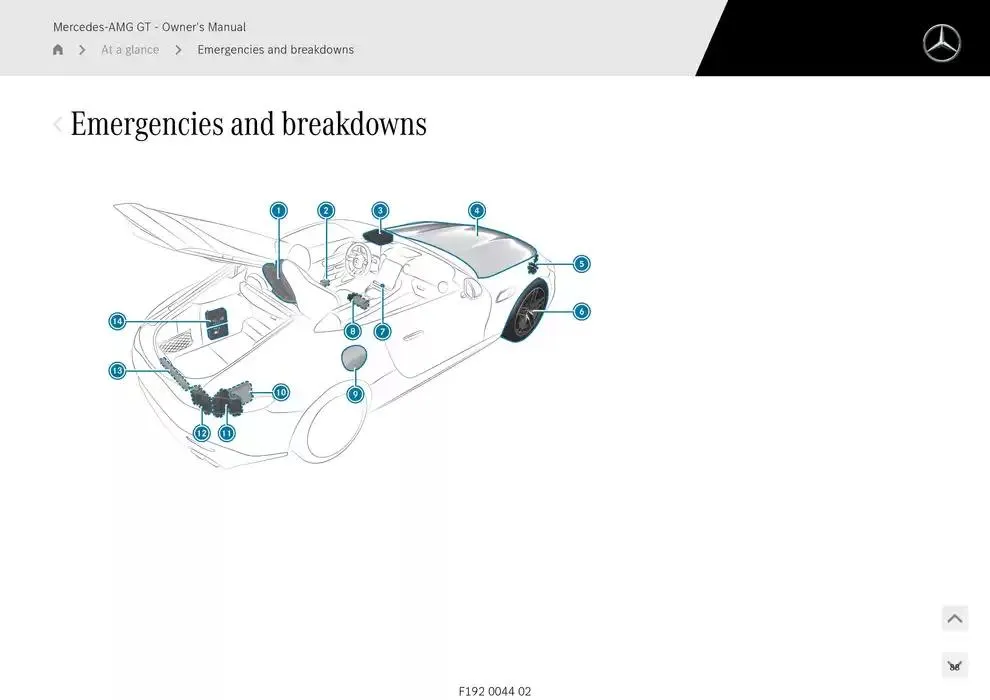
Task: Open the Mercedes-Benz star logo
Action: coord(941,43)
